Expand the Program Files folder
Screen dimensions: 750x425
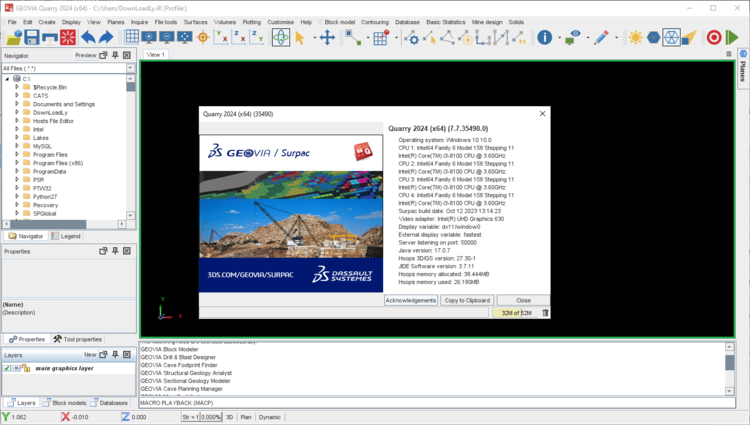tap(16, 155)
